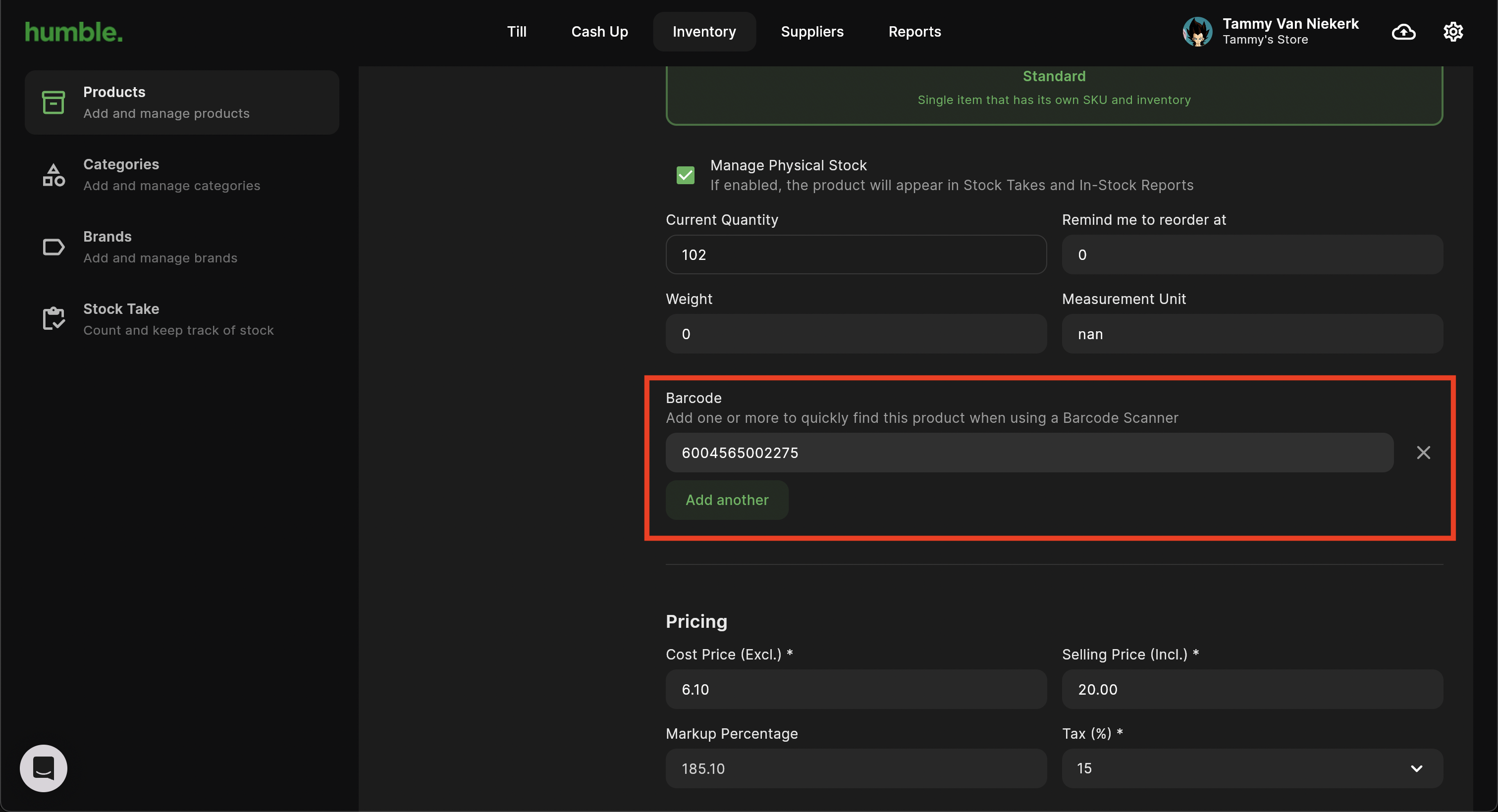Click the Barcode input field
1498x812 pixels.
pyautogui.click(x=1029, y=452)
